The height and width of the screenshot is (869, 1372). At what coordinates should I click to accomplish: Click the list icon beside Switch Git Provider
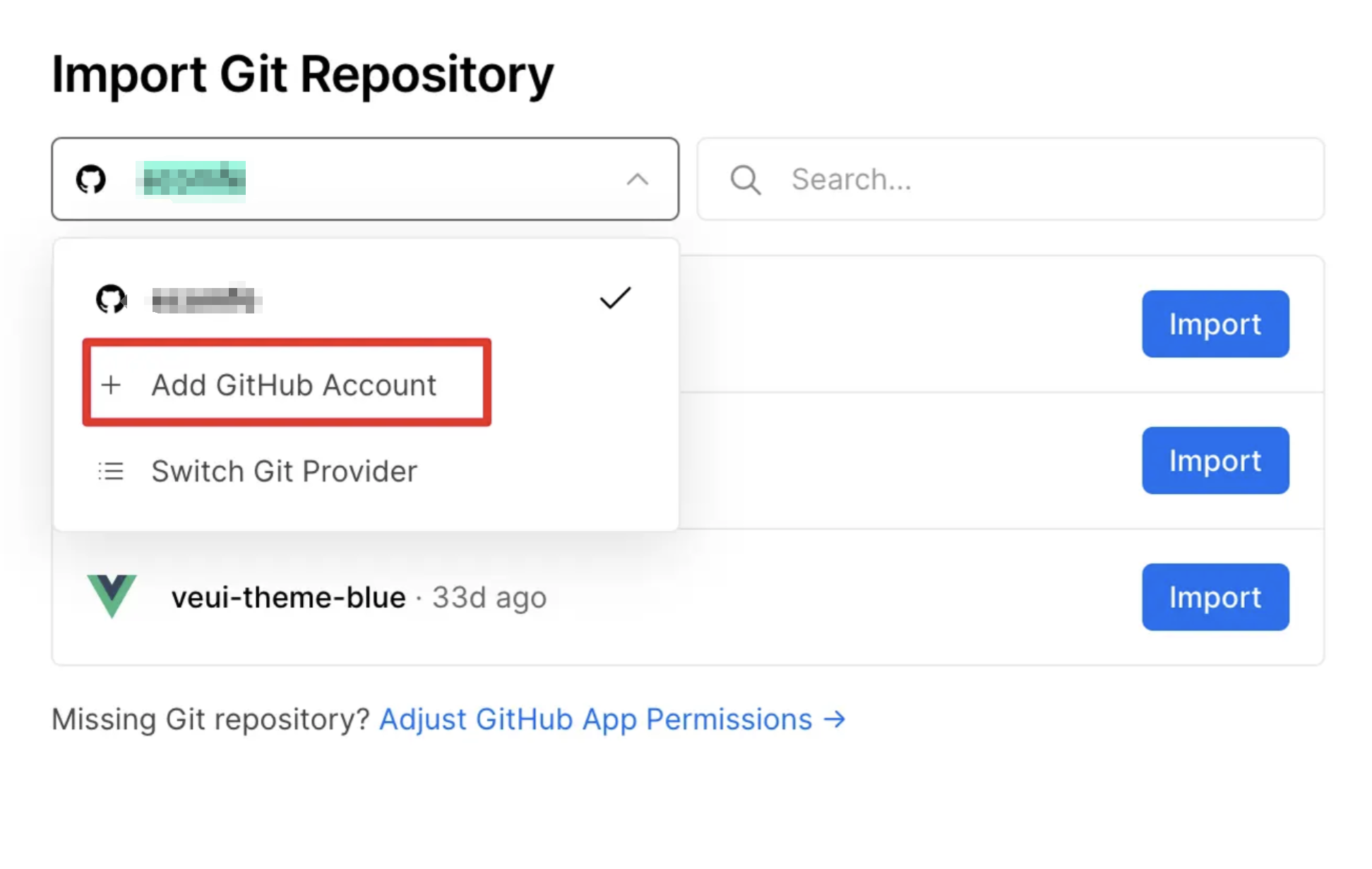(x=111, y=471)
